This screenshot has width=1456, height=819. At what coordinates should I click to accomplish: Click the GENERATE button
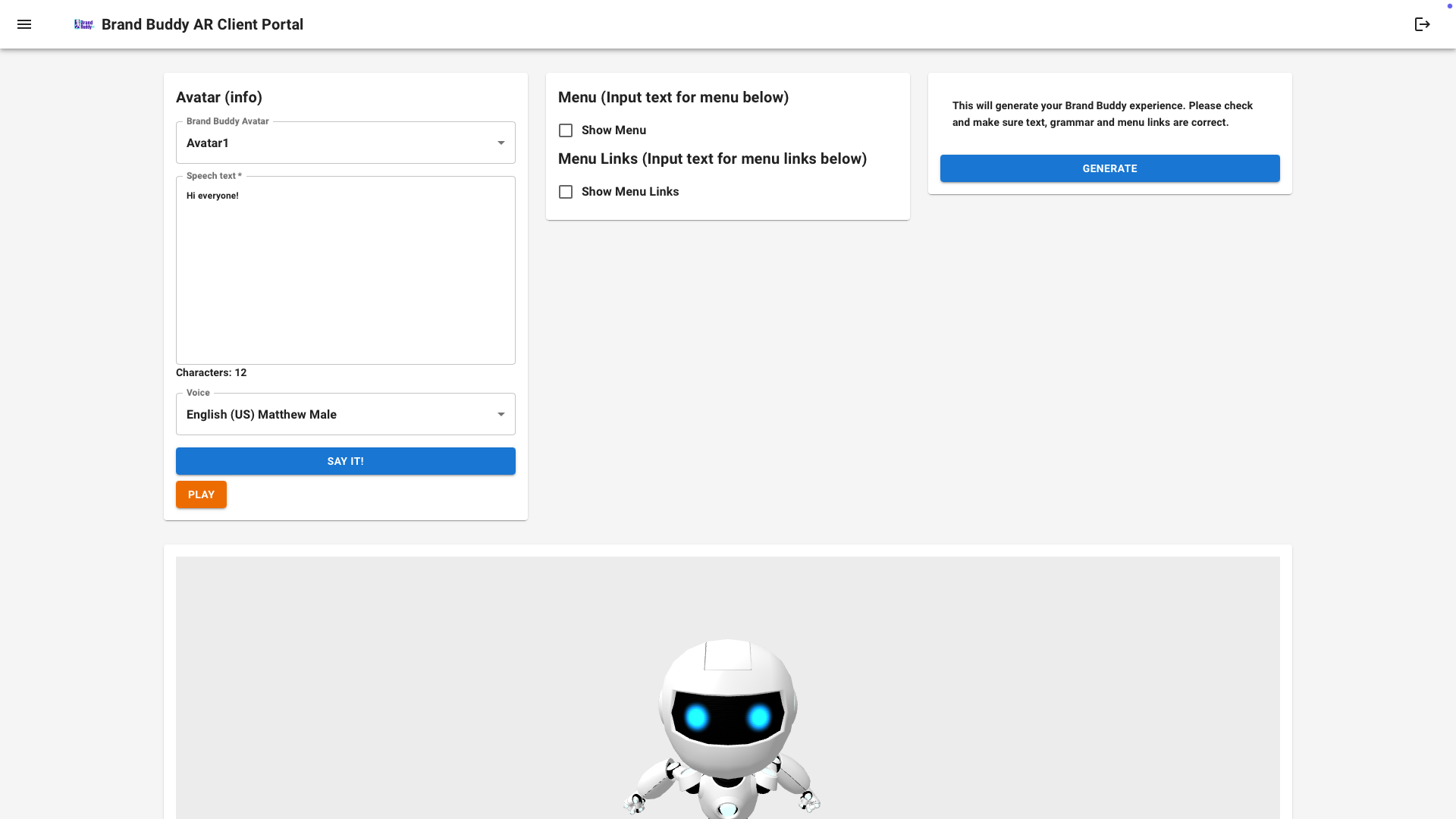pyautogui.click(x=1109, y=168)
